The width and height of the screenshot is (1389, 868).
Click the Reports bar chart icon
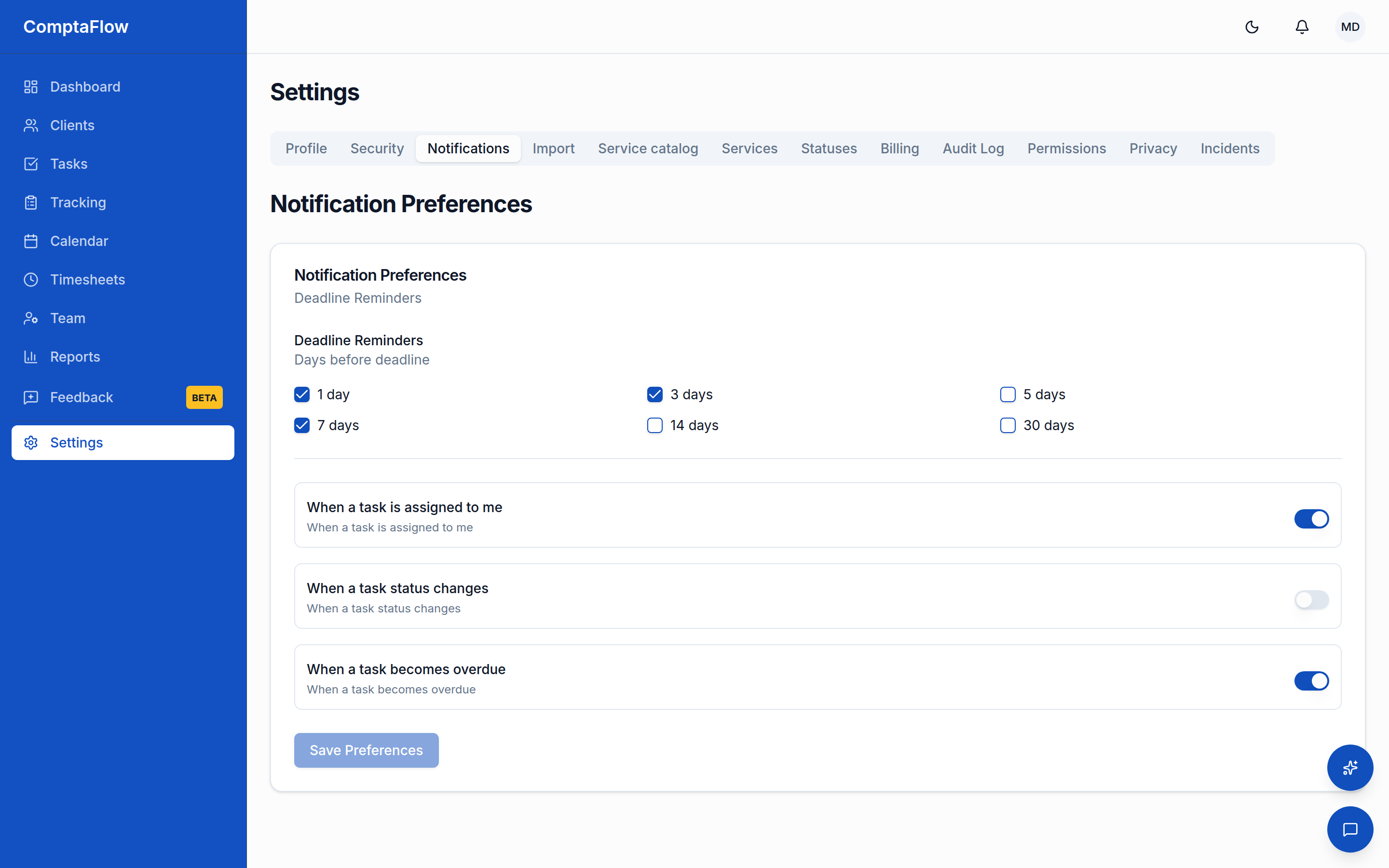click(x=31, y=356)
